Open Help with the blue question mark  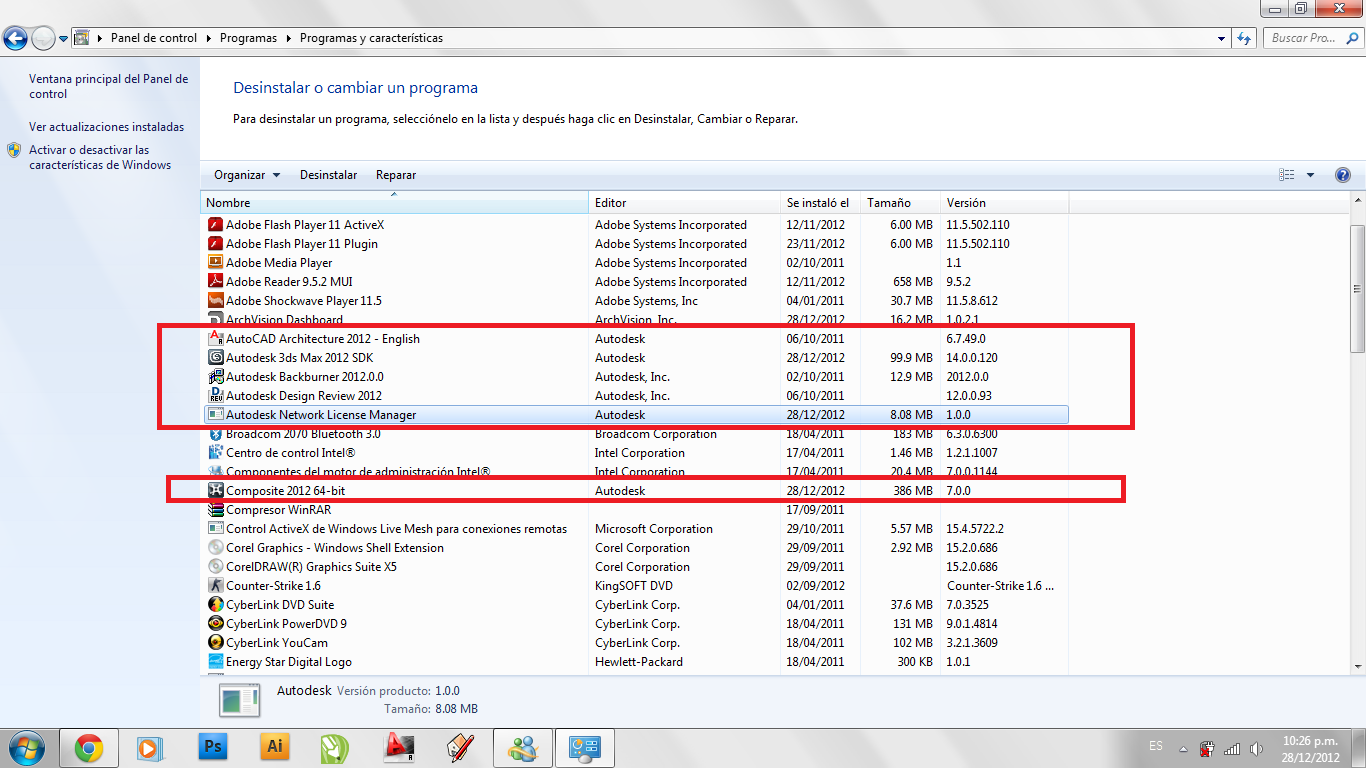(1343, 175)
